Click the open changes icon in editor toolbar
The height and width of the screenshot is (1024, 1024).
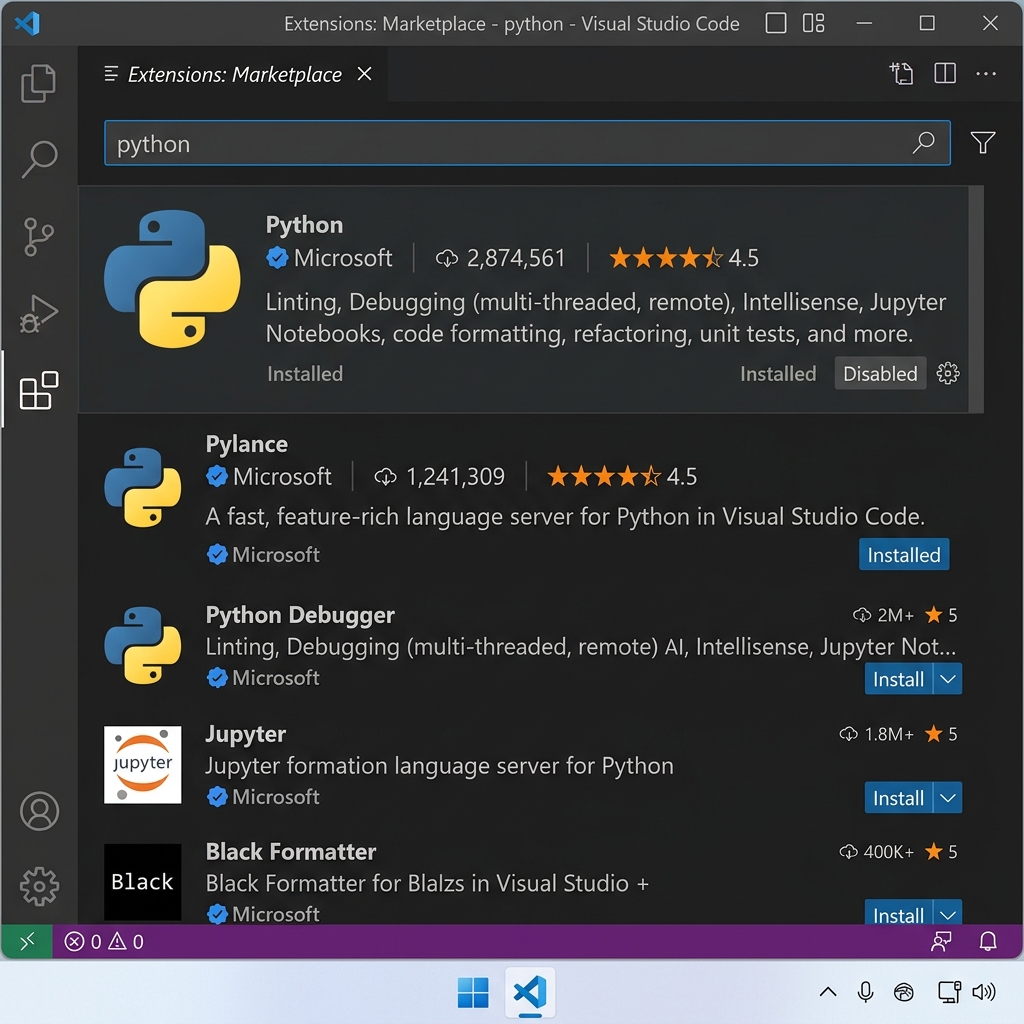pos(902,73)
